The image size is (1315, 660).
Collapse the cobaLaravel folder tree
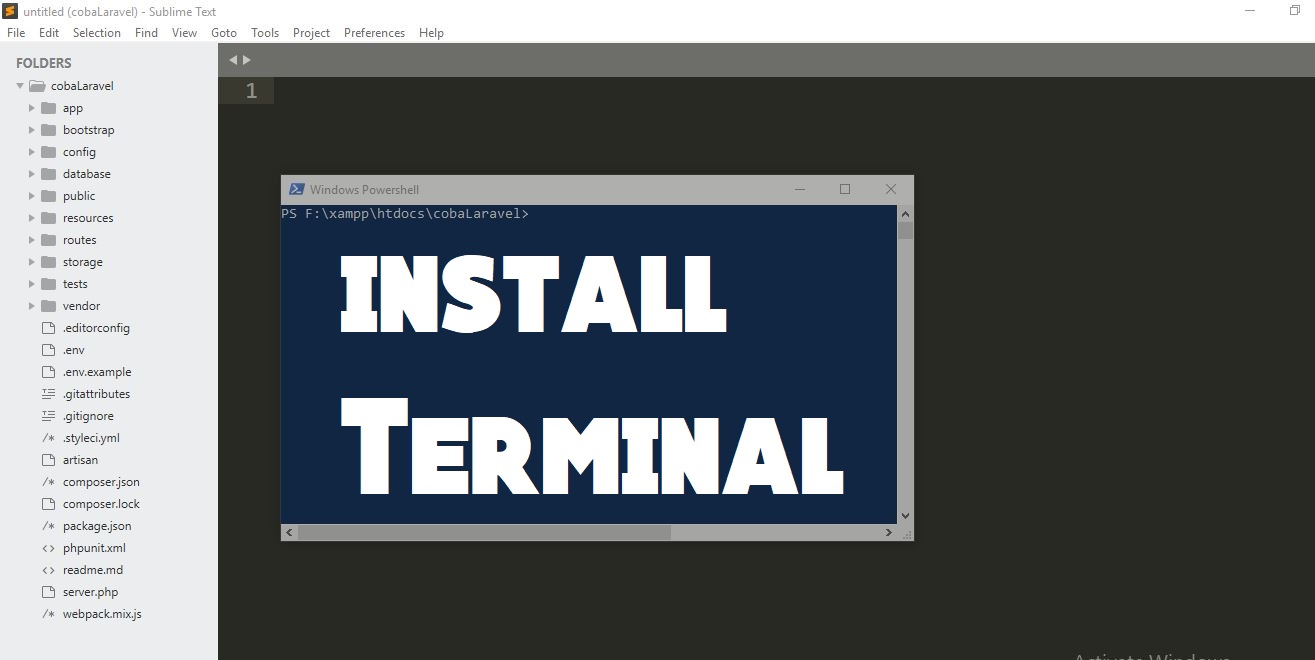[x=18, y=86]
